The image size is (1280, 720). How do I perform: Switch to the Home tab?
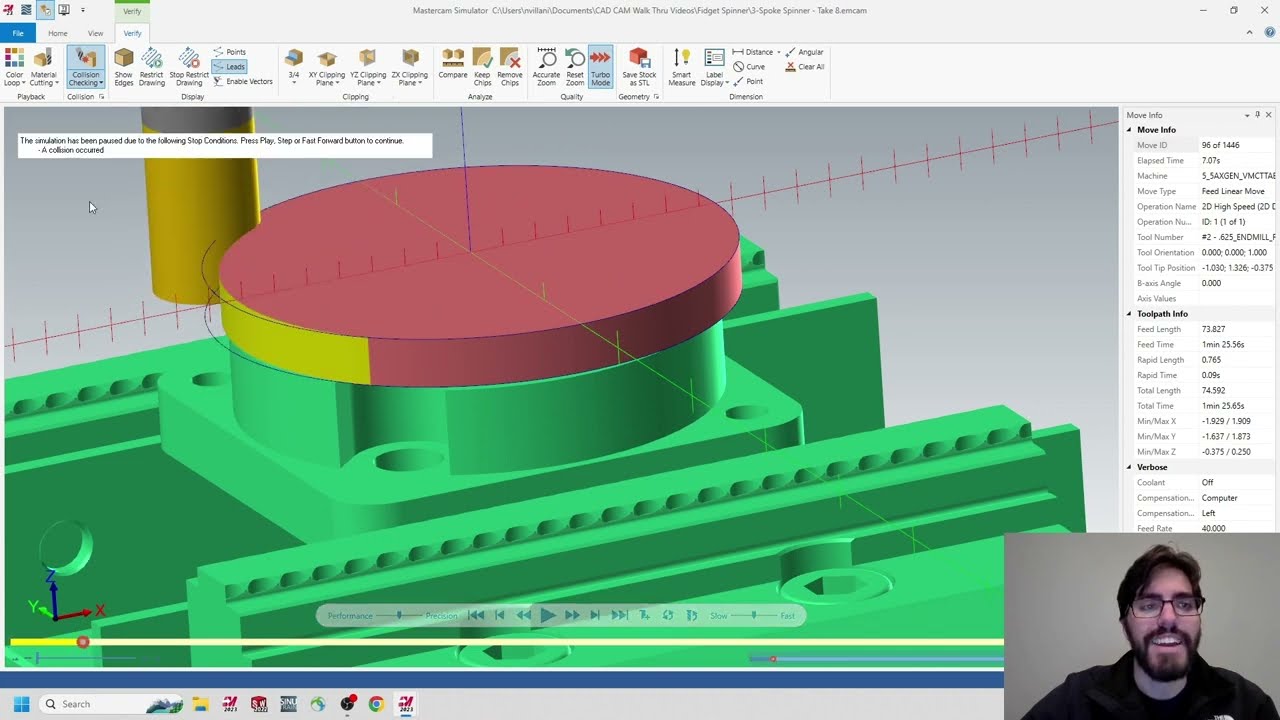pyautogui.click(x=58, y=33)
